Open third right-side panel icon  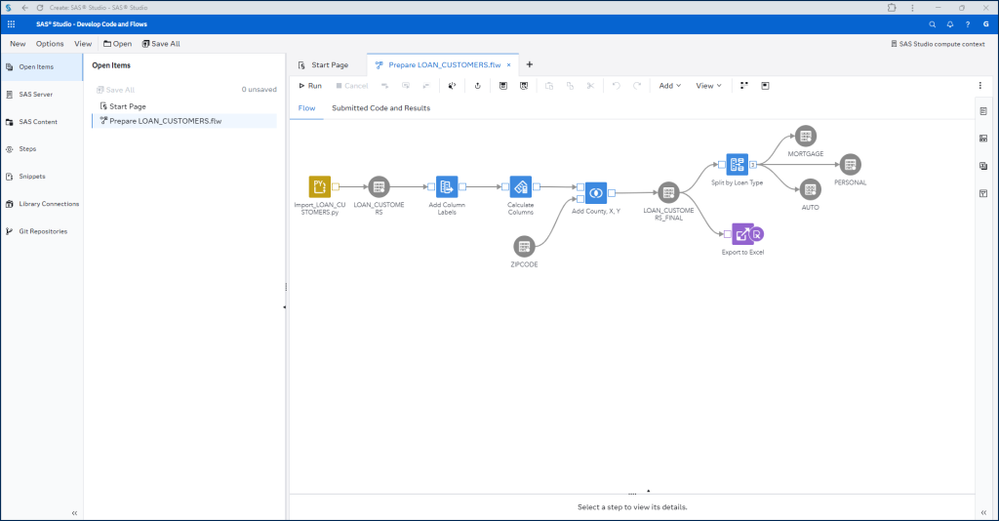coord(984,166)
